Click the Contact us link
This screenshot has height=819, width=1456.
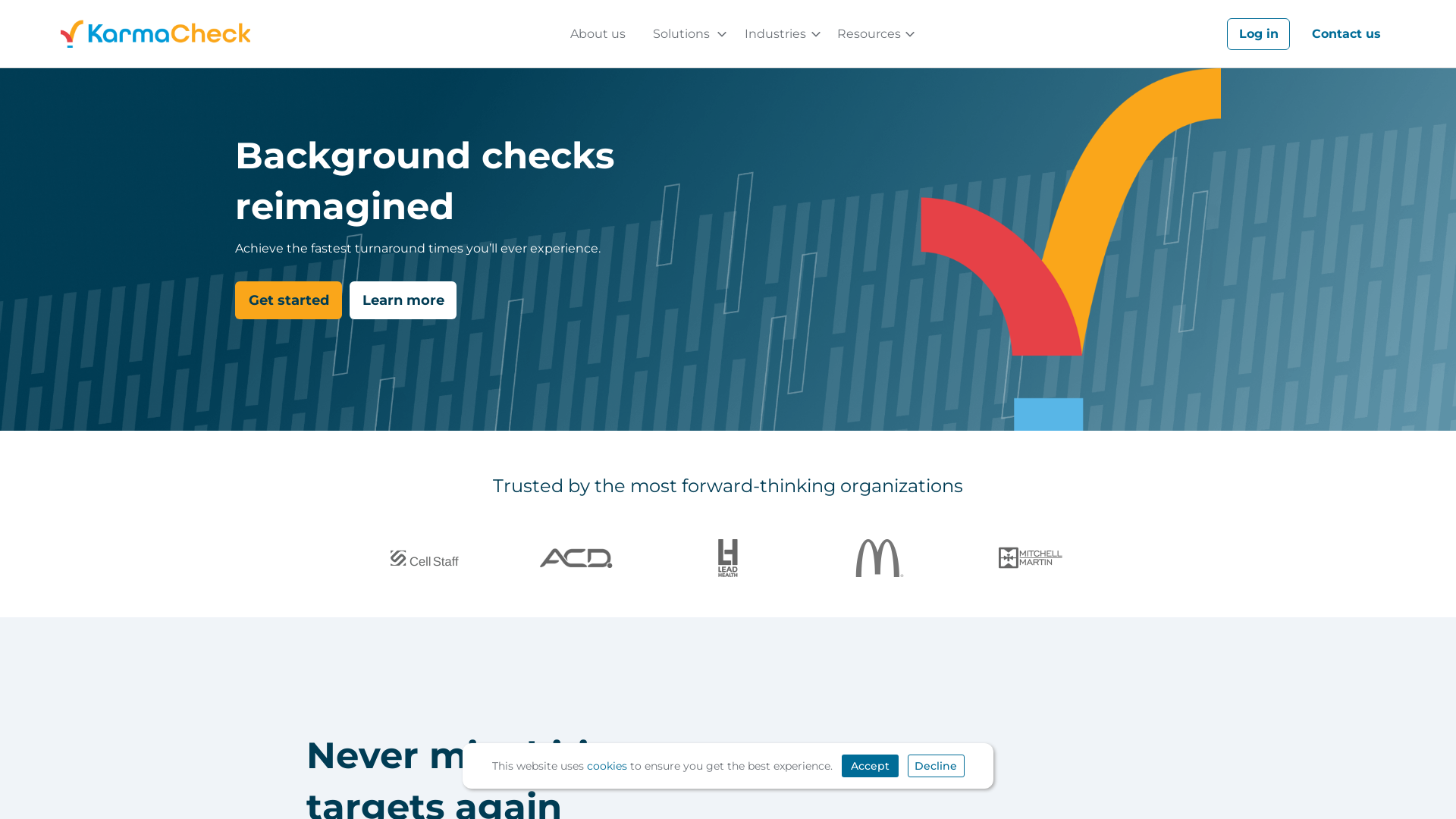coord(1346,33)
